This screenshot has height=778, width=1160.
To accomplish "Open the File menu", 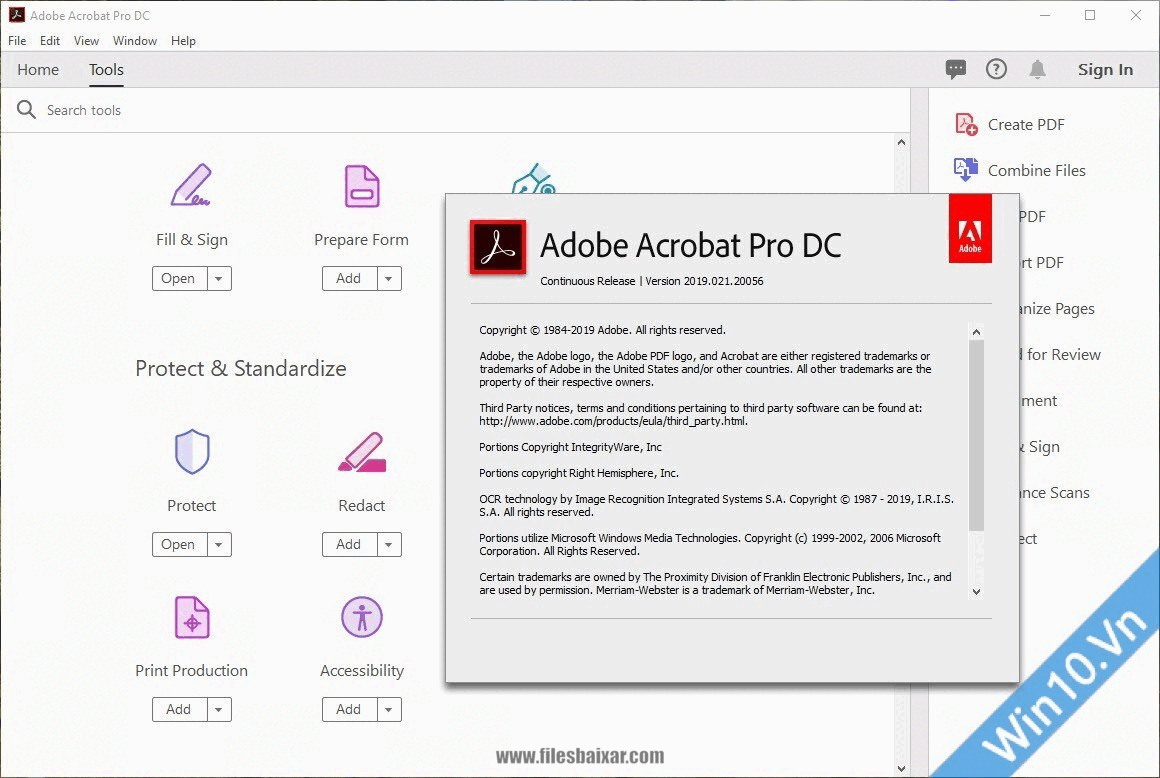I will (x=17, y=41).
